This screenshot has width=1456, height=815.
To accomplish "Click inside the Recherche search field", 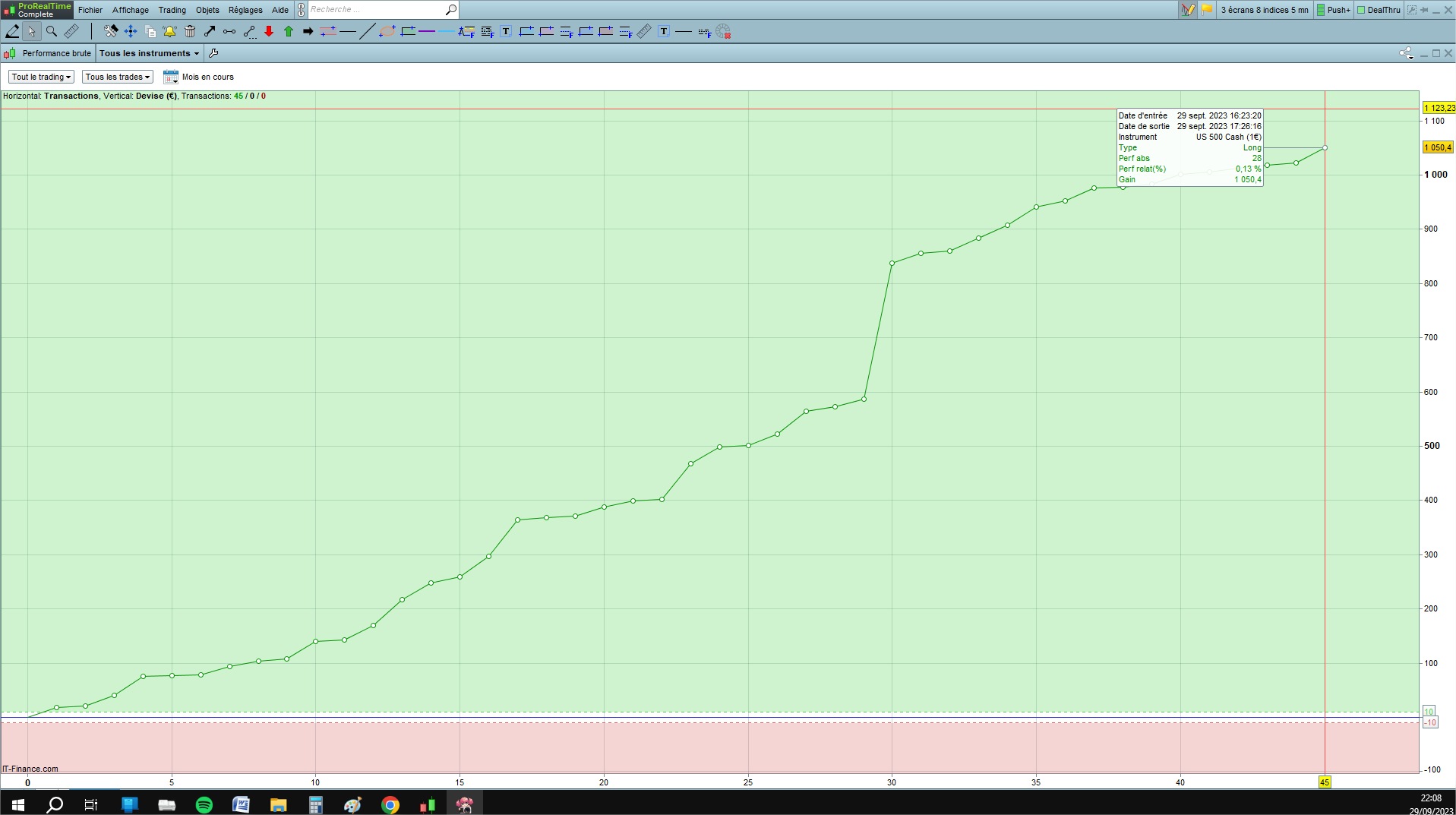I will tap(375, 10).
